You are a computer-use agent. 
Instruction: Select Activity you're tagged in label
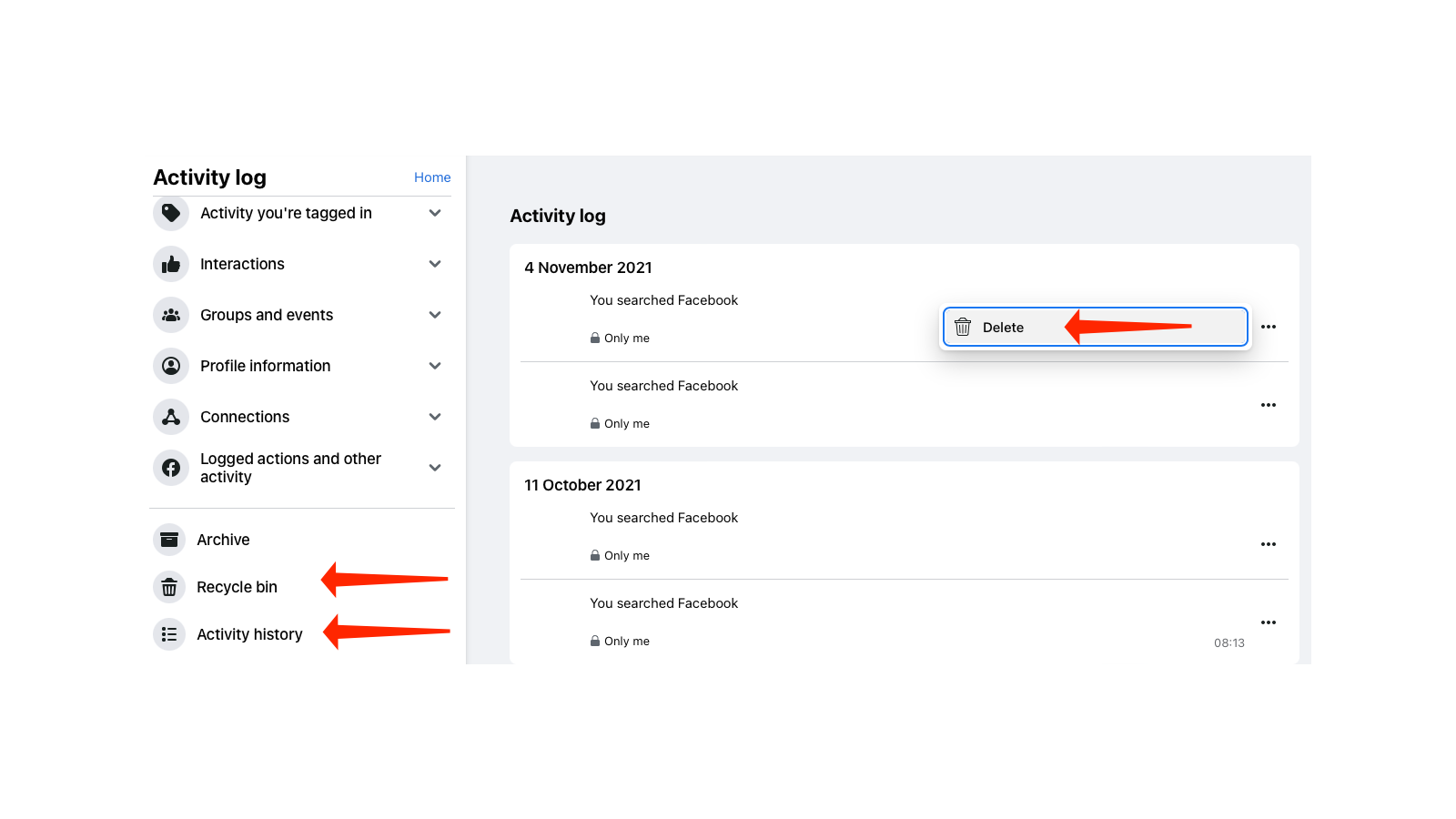[x=286, y=213]
